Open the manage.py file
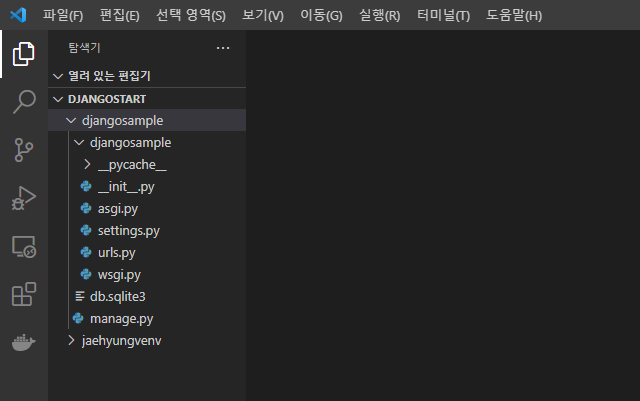Viewport: 640px width, 401px height. click(122, 319)
